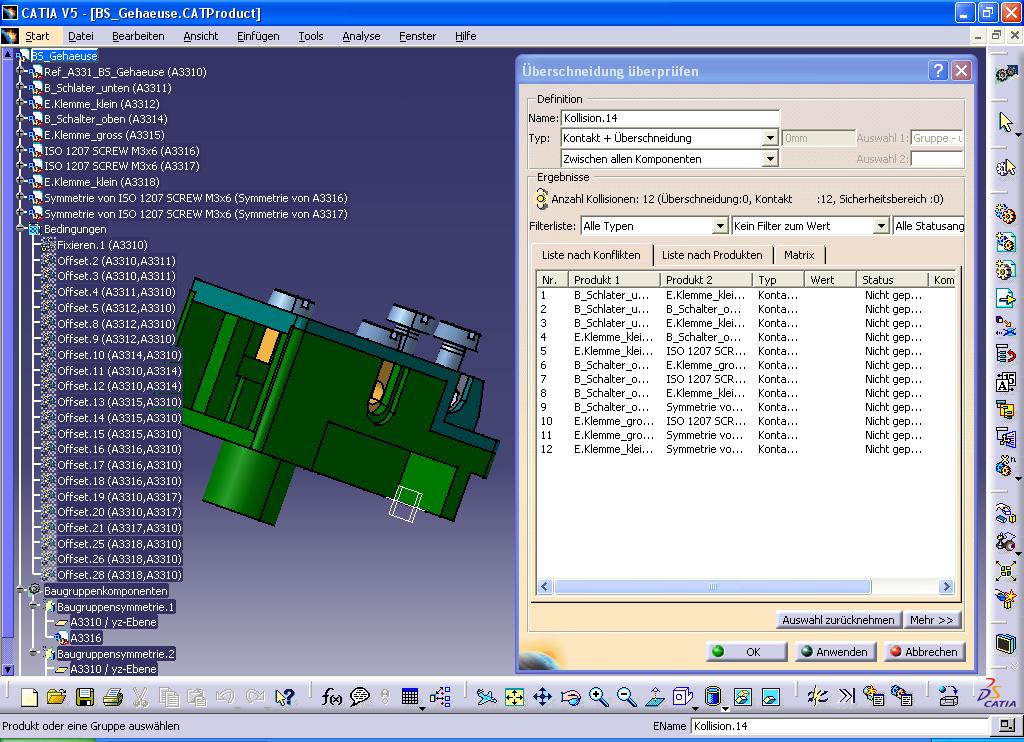Screen dimensions: 1024x742
Task: Click the Abbrechen button
Action: point(924,652)
